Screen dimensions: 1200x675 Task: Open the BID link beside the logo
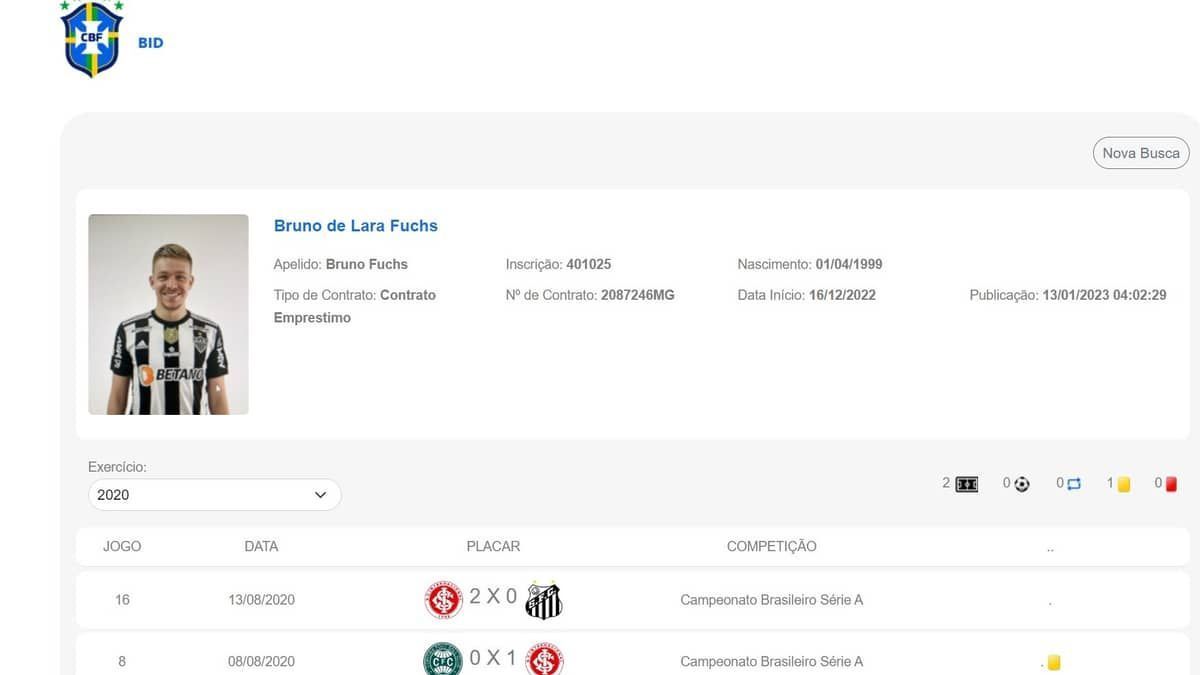(x=151, y=43)
